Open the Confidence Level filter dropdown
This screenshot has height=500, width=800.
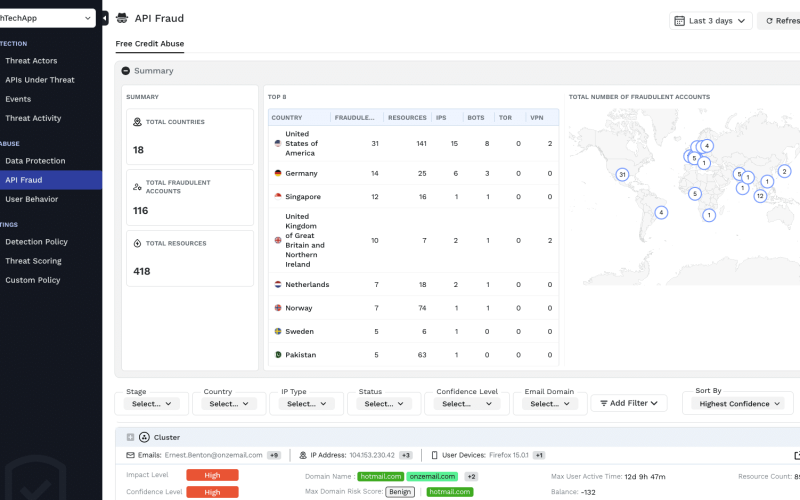point(462,404)
